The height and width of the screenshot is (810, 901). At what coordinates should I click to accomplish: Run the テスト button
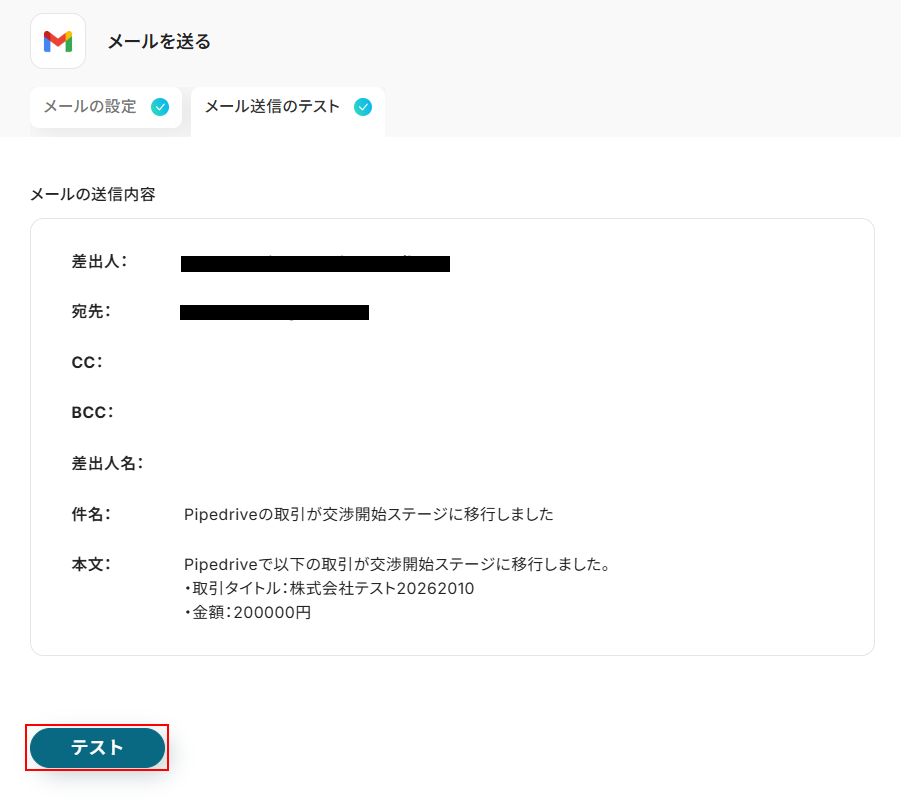[97, 747]
